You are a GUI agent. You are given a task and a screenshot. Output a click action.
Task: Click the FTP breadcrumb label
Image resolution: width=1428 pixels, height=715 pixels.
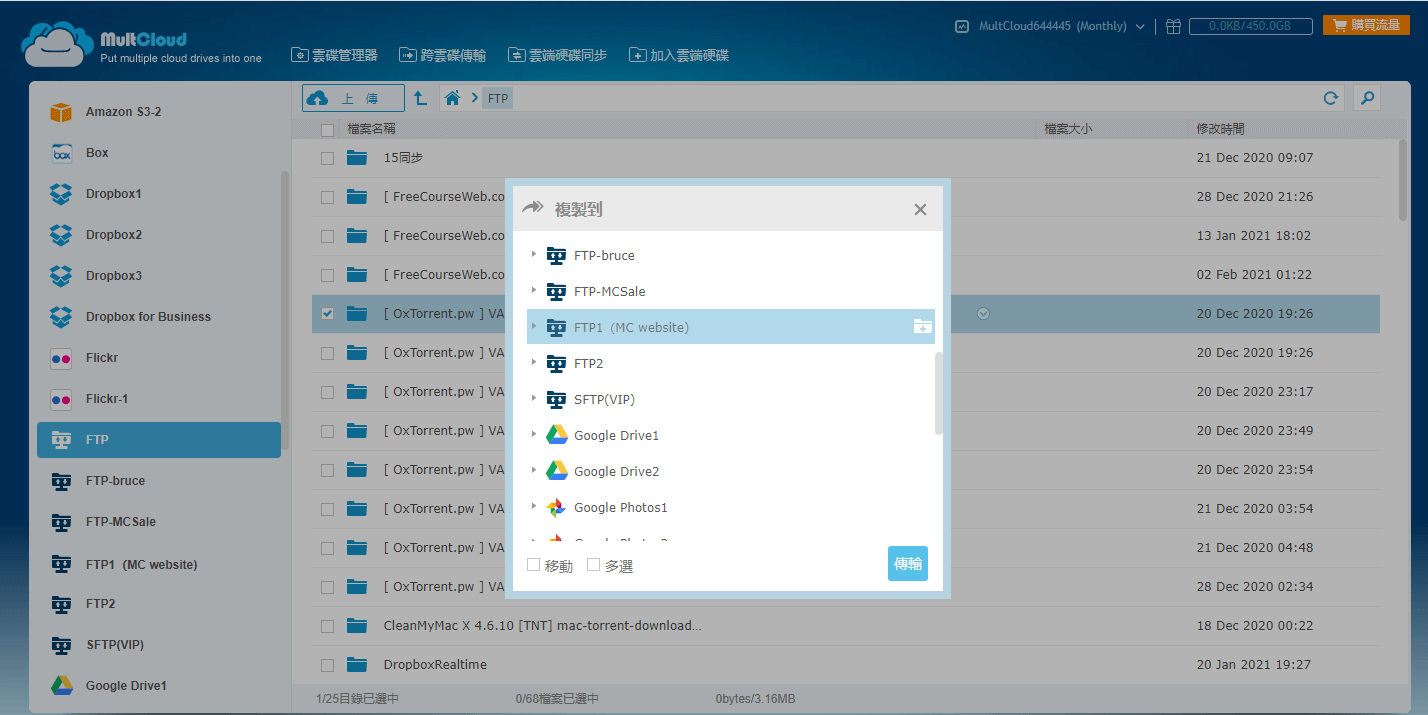click(x=498, y=98)
